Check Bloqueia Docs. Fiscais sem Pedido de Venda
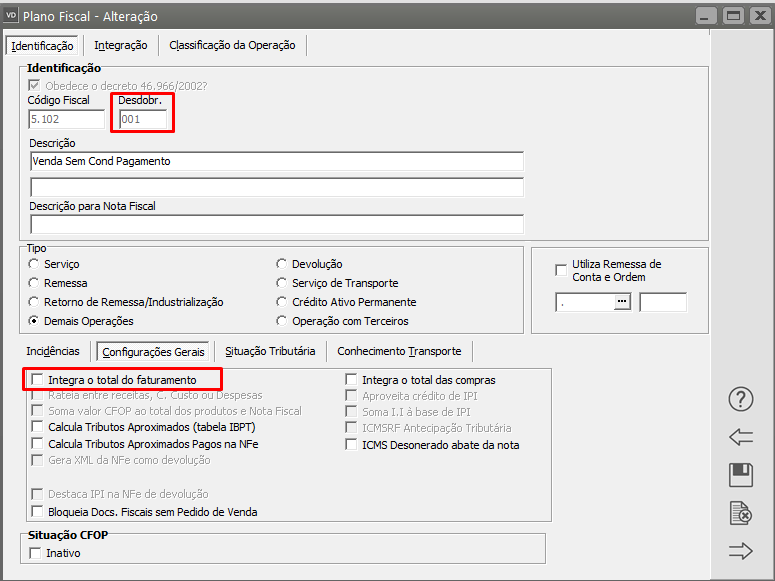The image size is (775, 581). pyautogui.click(x=37, y=511)
